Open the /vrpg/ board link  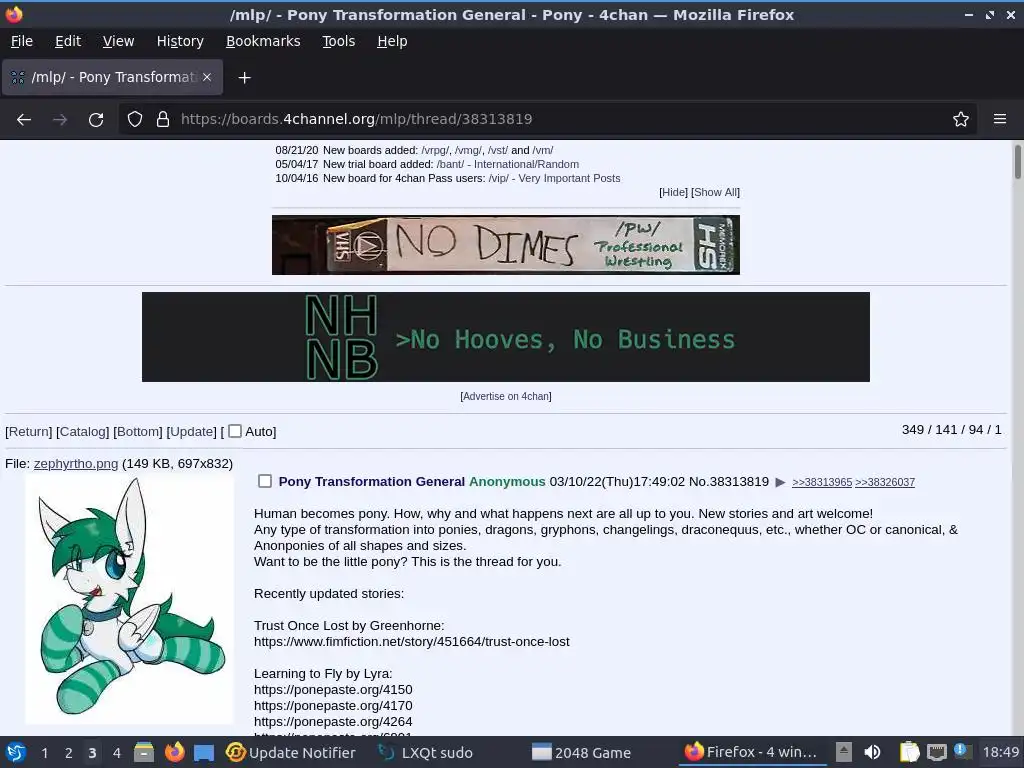tap(435, 150)
